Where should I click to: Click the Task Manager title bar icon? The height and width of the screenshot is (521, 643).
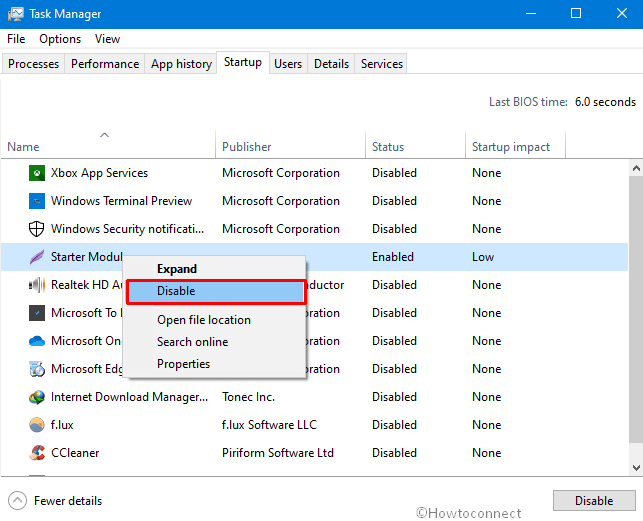click(x=16, y=14)
